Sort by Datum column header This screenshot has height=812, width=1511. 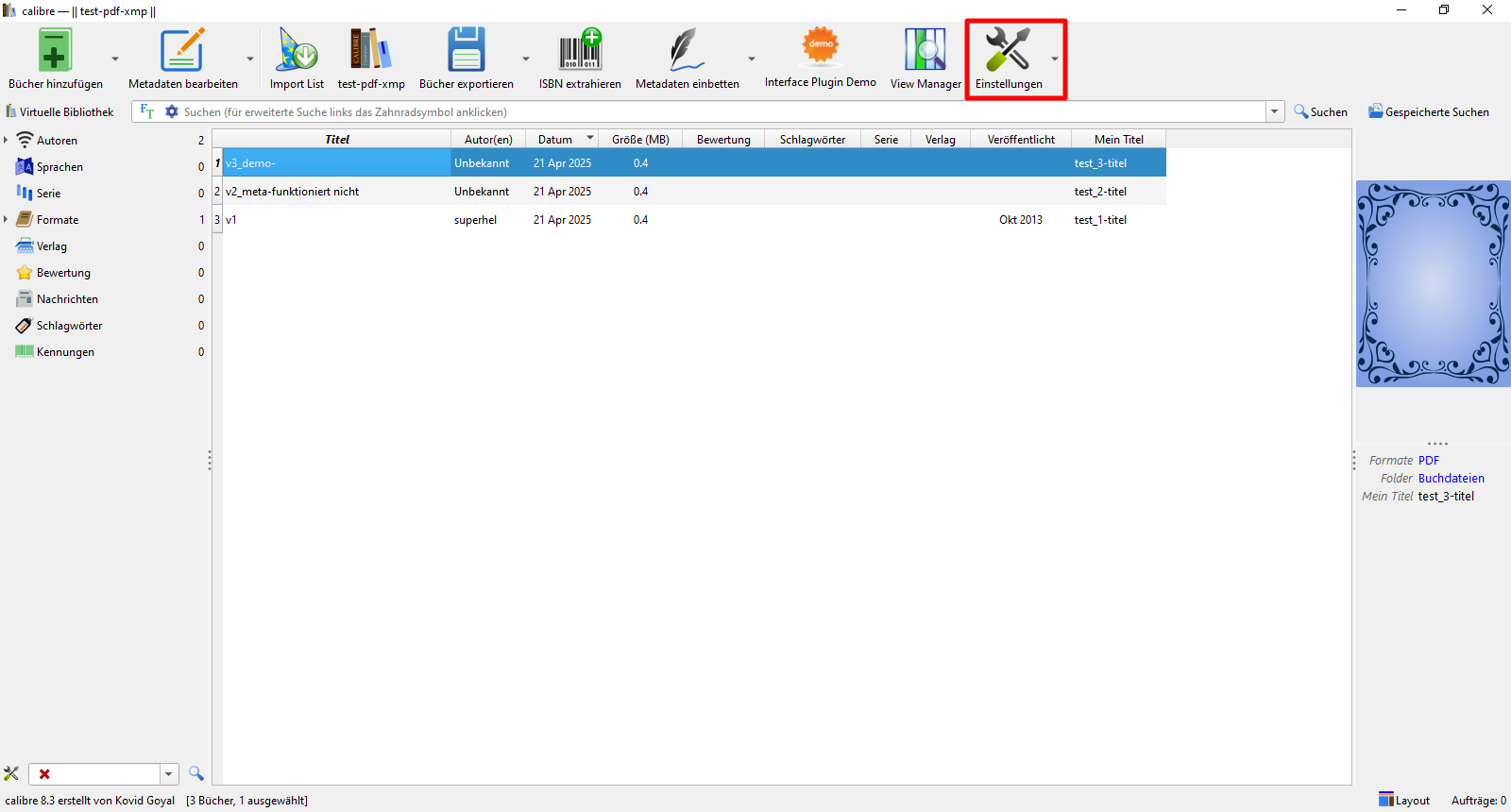563,139
